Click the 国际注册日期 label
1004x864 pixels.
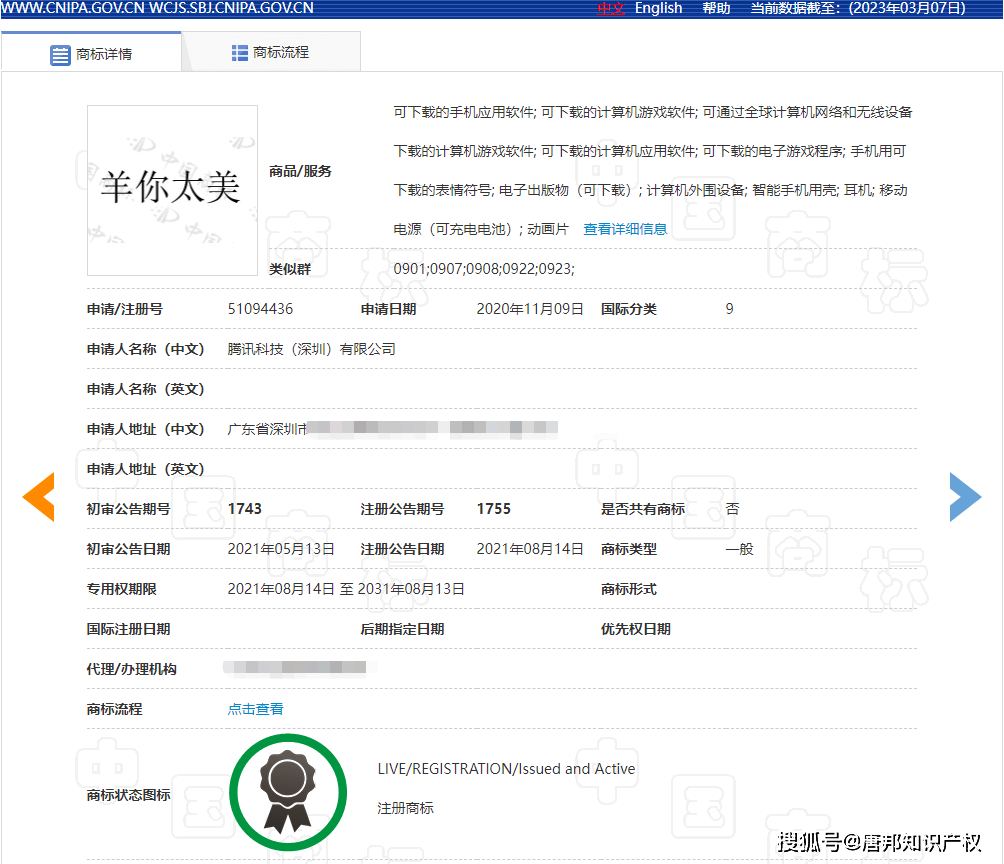(x=129, y=629)
